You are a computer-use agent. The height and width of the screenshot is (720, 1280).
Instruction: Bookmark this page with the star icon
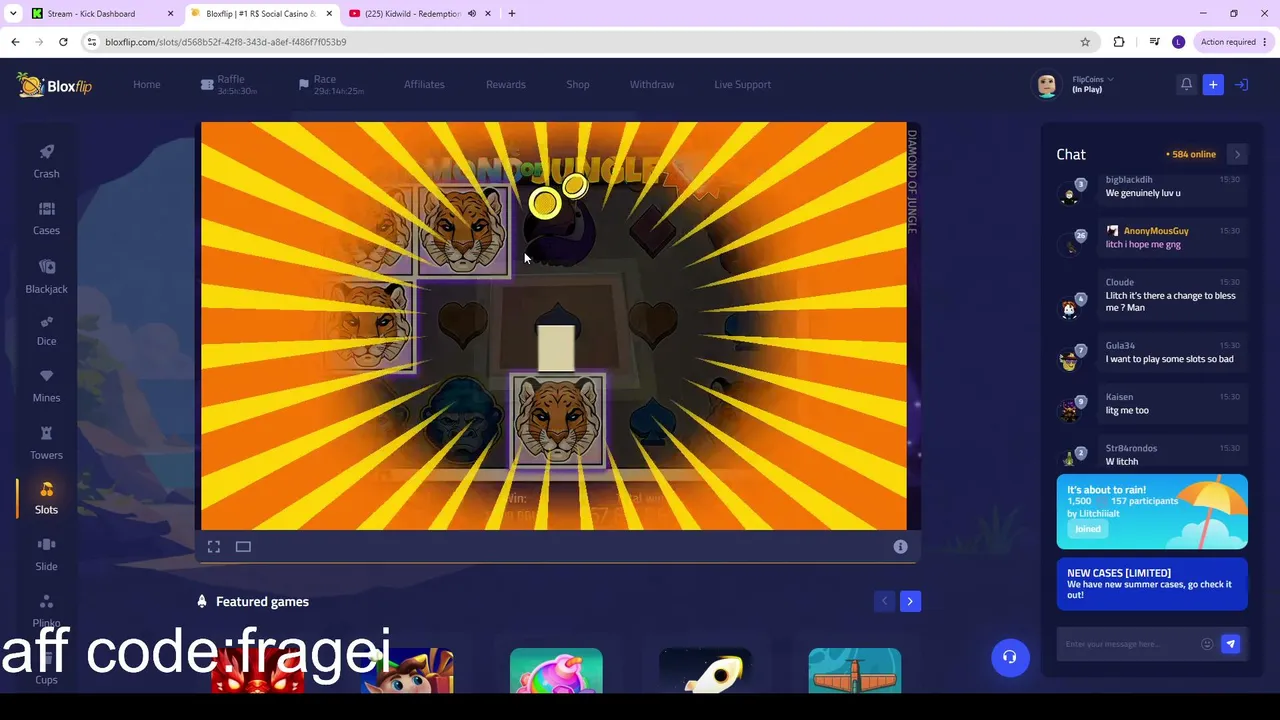(1085, 42)
